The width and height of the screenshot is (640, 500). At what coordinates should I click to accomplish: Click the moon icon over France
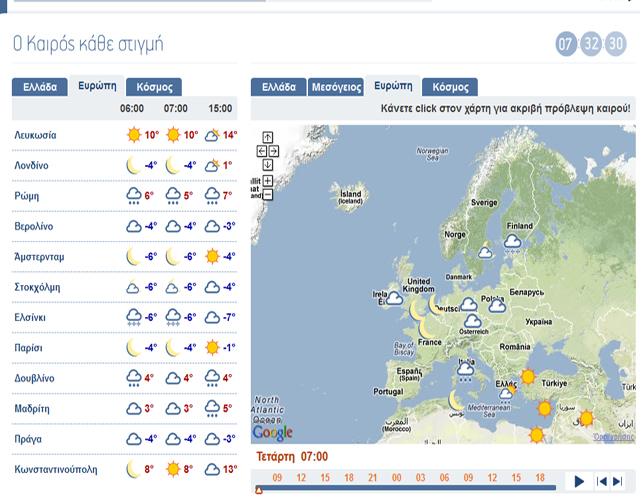click(427, 328)
